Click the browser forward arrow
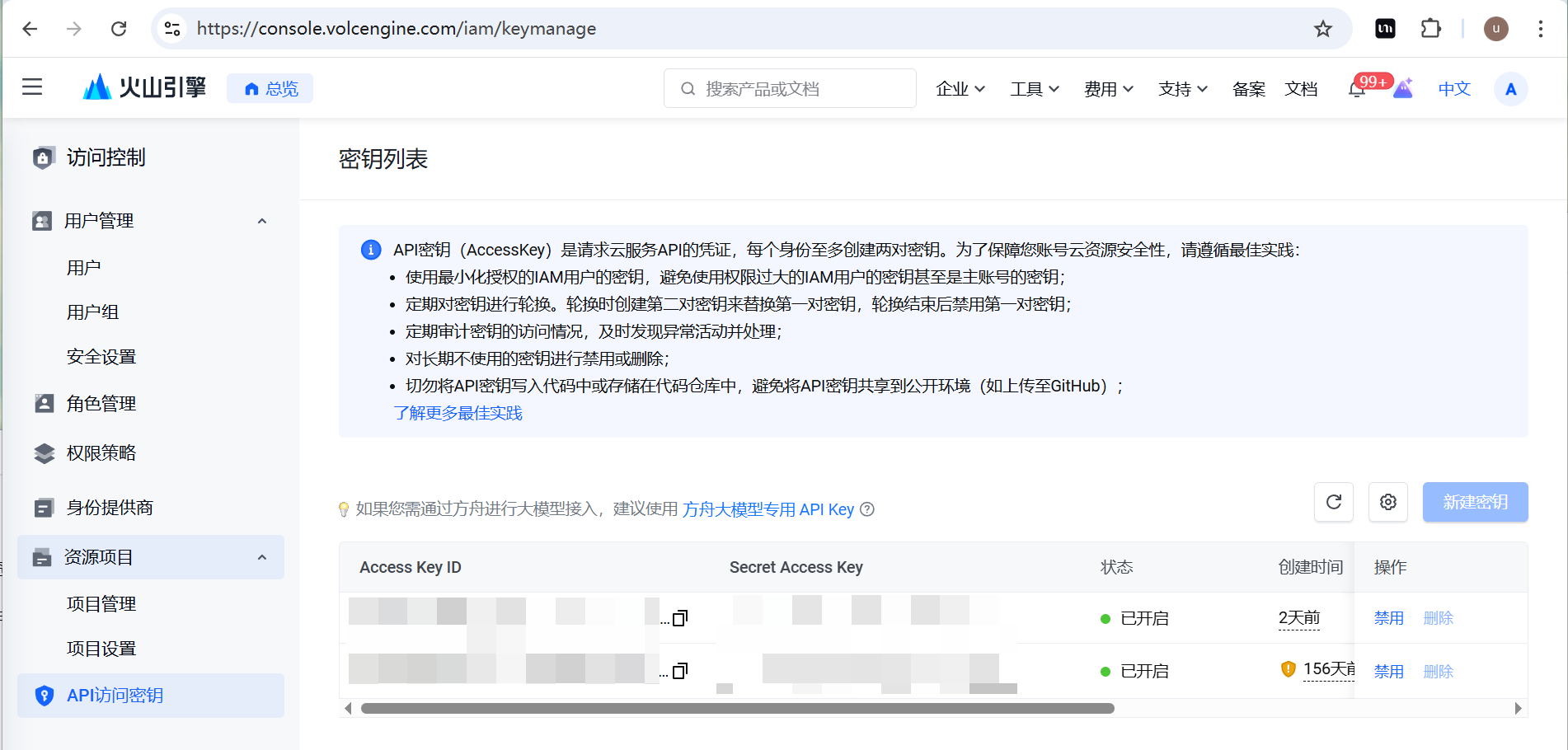Screen dimensions: 1568x750 (74, 29)
